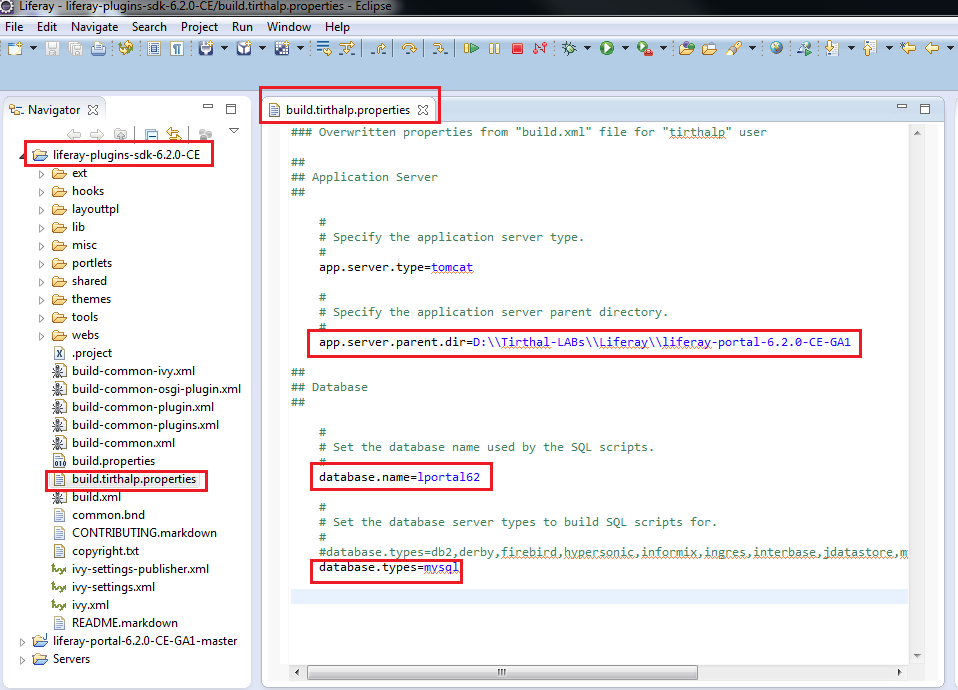Click the Open Type folder icon
This screenshot has height=690, width=958.
tap(687, 48)
